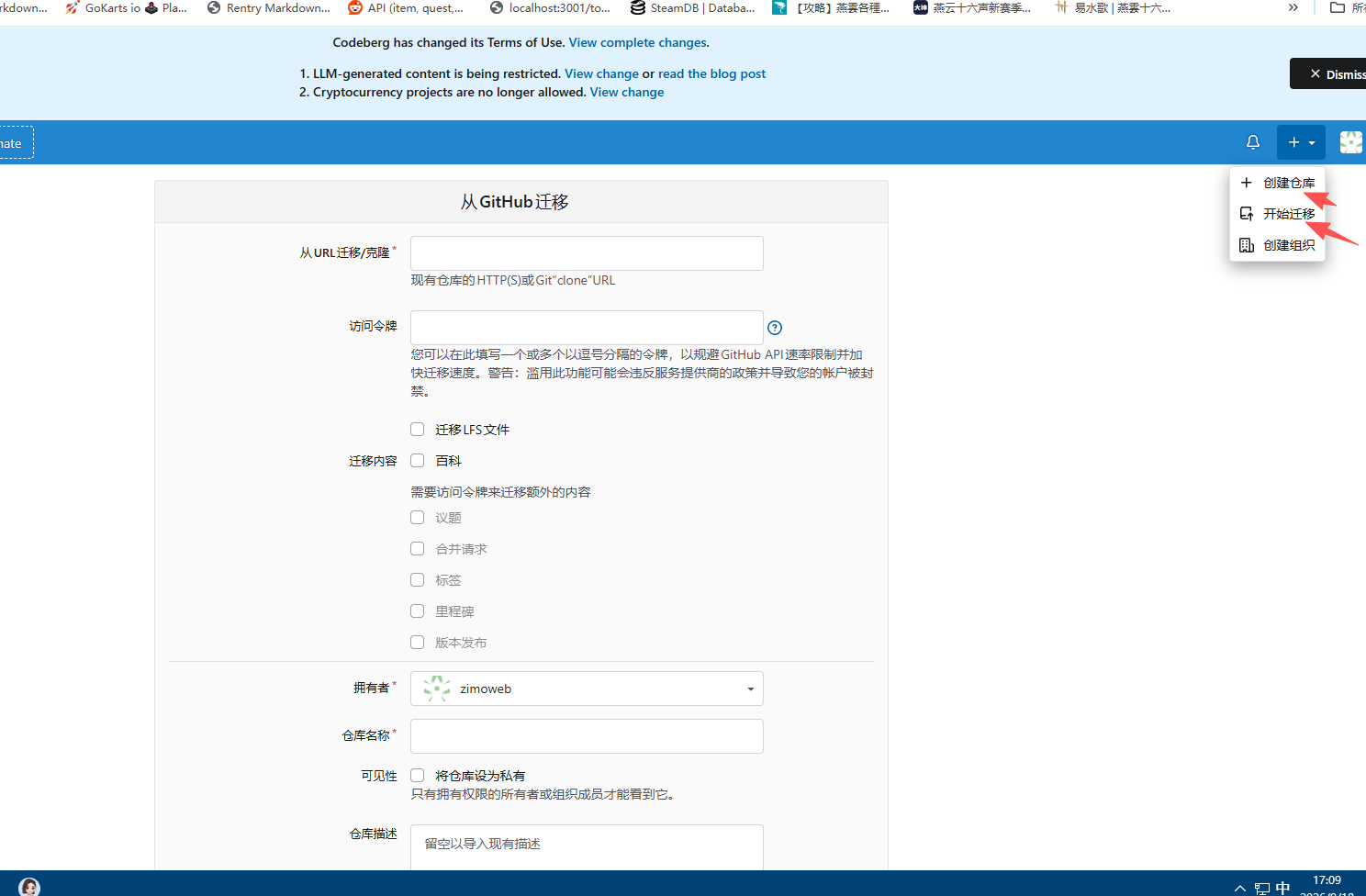Open the GoKarts io bookmark
The image size is (1366, 896).
(x=103, y=8)
